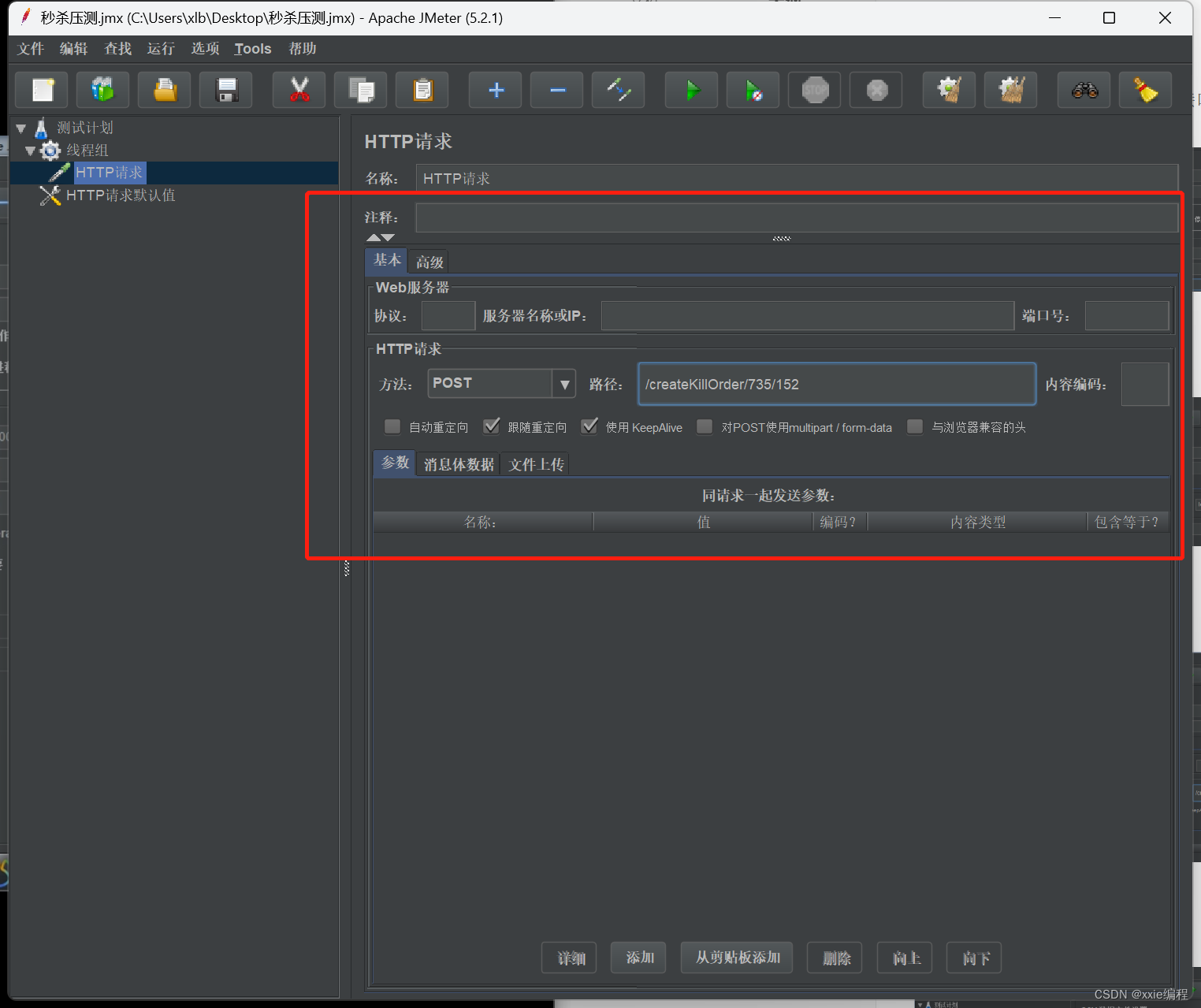Select the 参数 tab
This screenshot has height=1008, width=1201.
pos(395,463)
